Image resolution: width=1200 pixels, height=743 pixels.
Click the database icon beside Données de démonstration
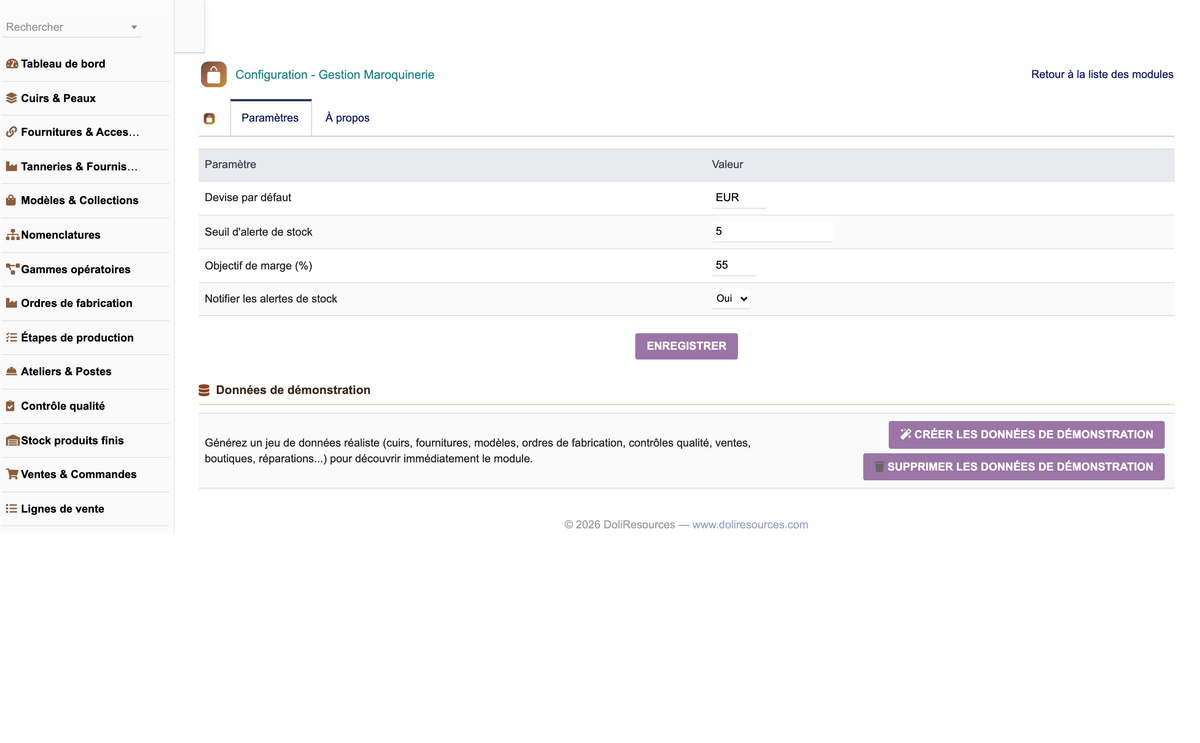[x=204, y=390]
